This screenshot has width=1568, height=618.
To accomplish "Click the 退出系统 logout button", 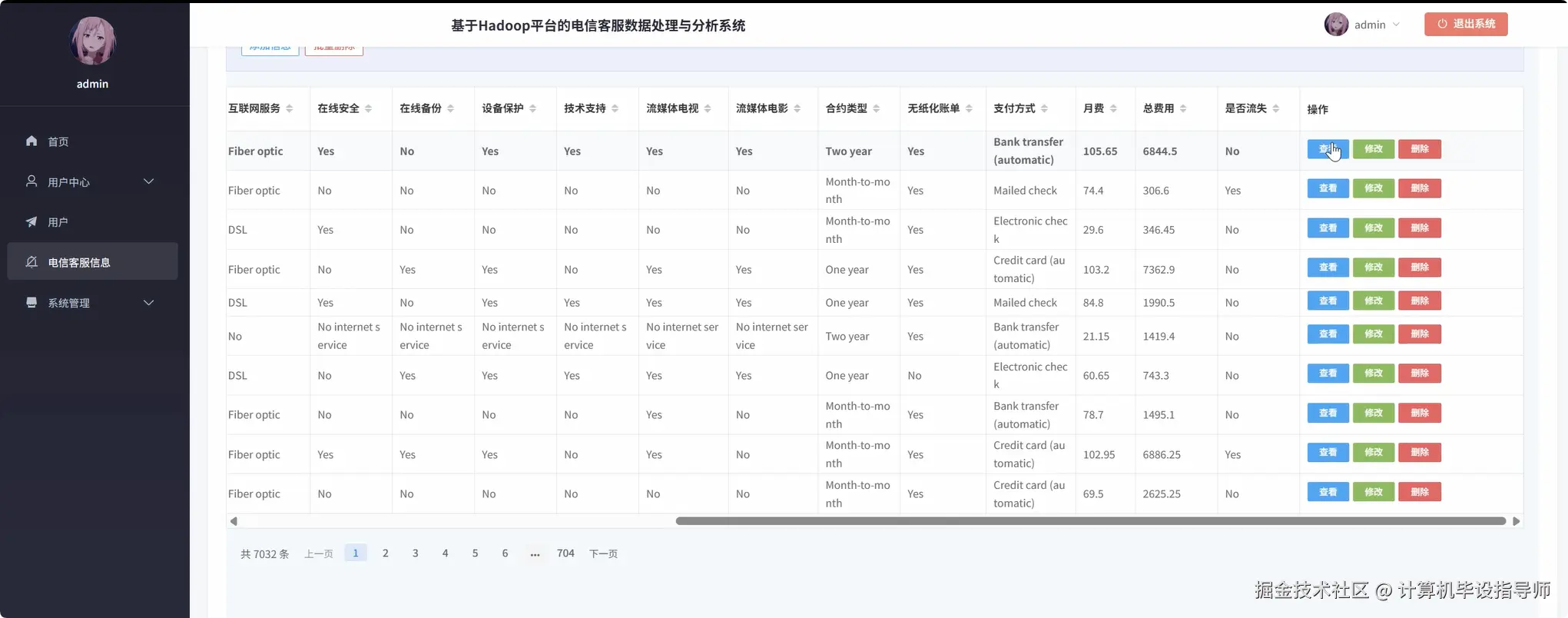I will coord(1466,24).
